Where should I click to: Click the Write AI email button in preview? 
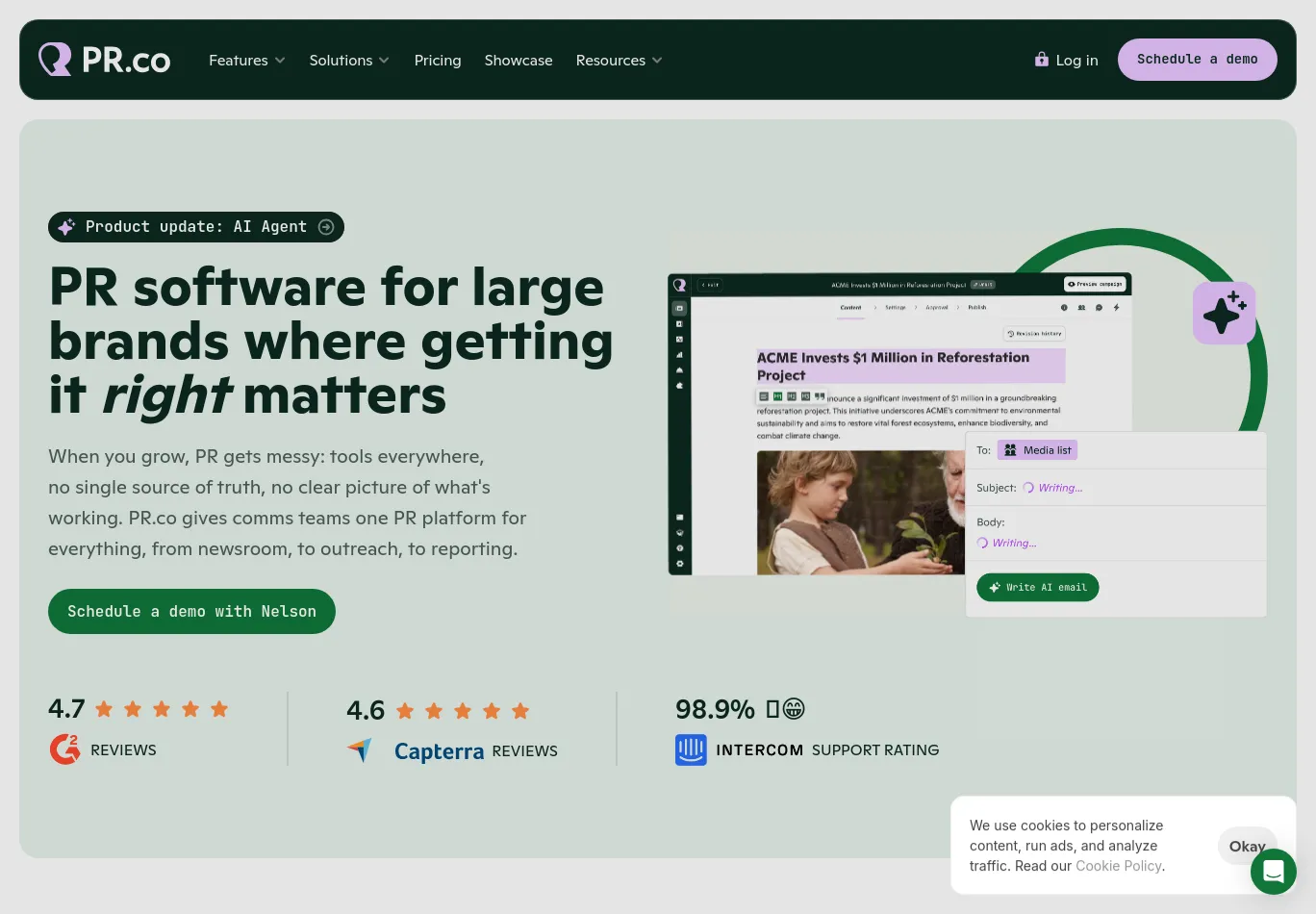(1037, 587)
